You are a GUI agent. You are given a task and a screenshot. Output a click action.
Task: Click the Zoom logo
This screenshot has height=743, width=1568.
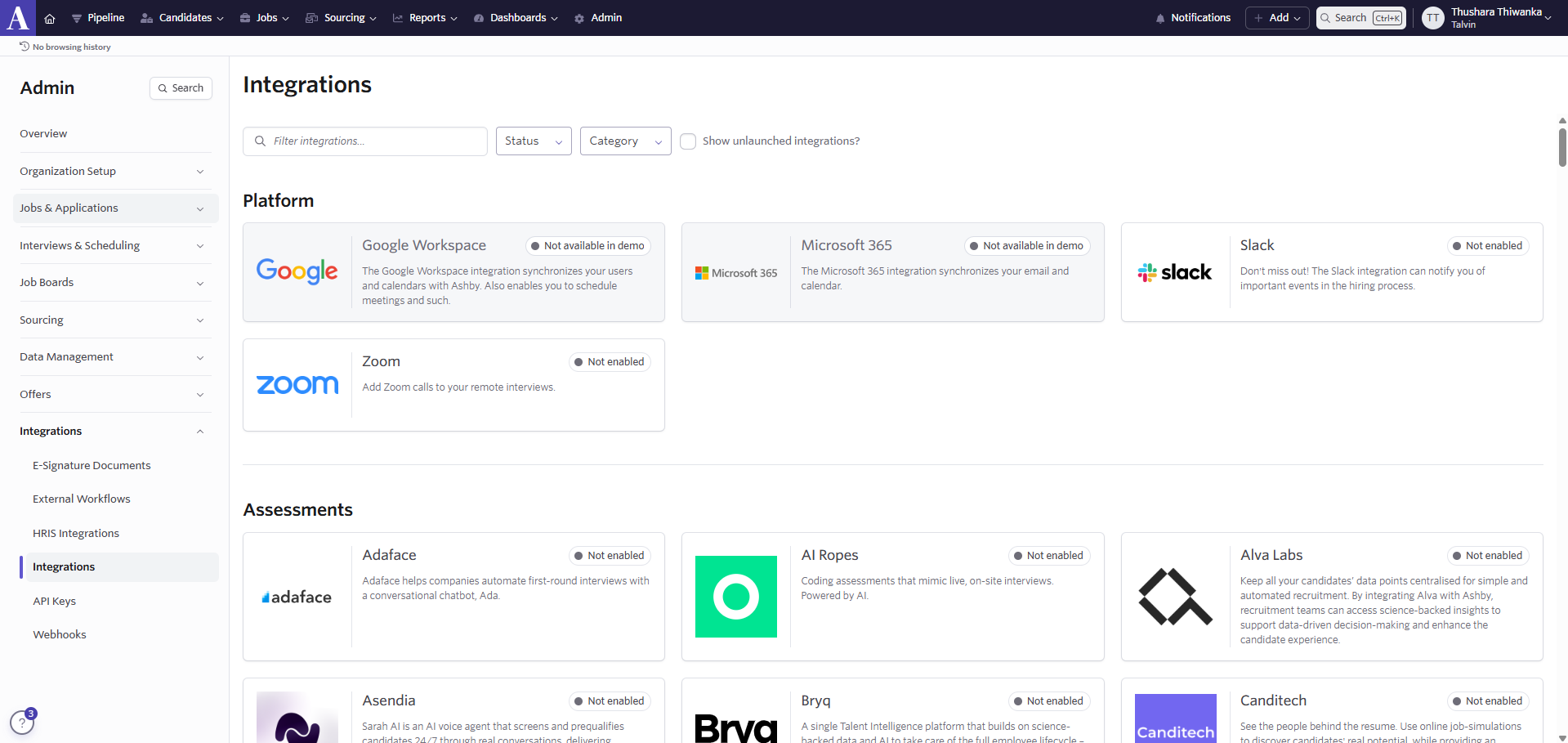(x=297, y=384)
